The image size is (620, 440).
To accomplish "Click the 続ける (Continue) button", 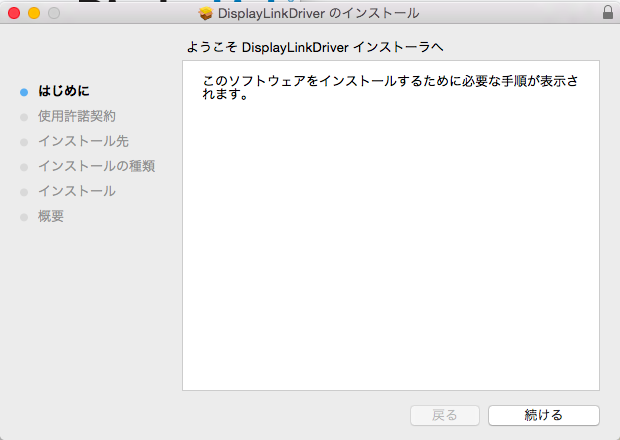I will (544, 415).
